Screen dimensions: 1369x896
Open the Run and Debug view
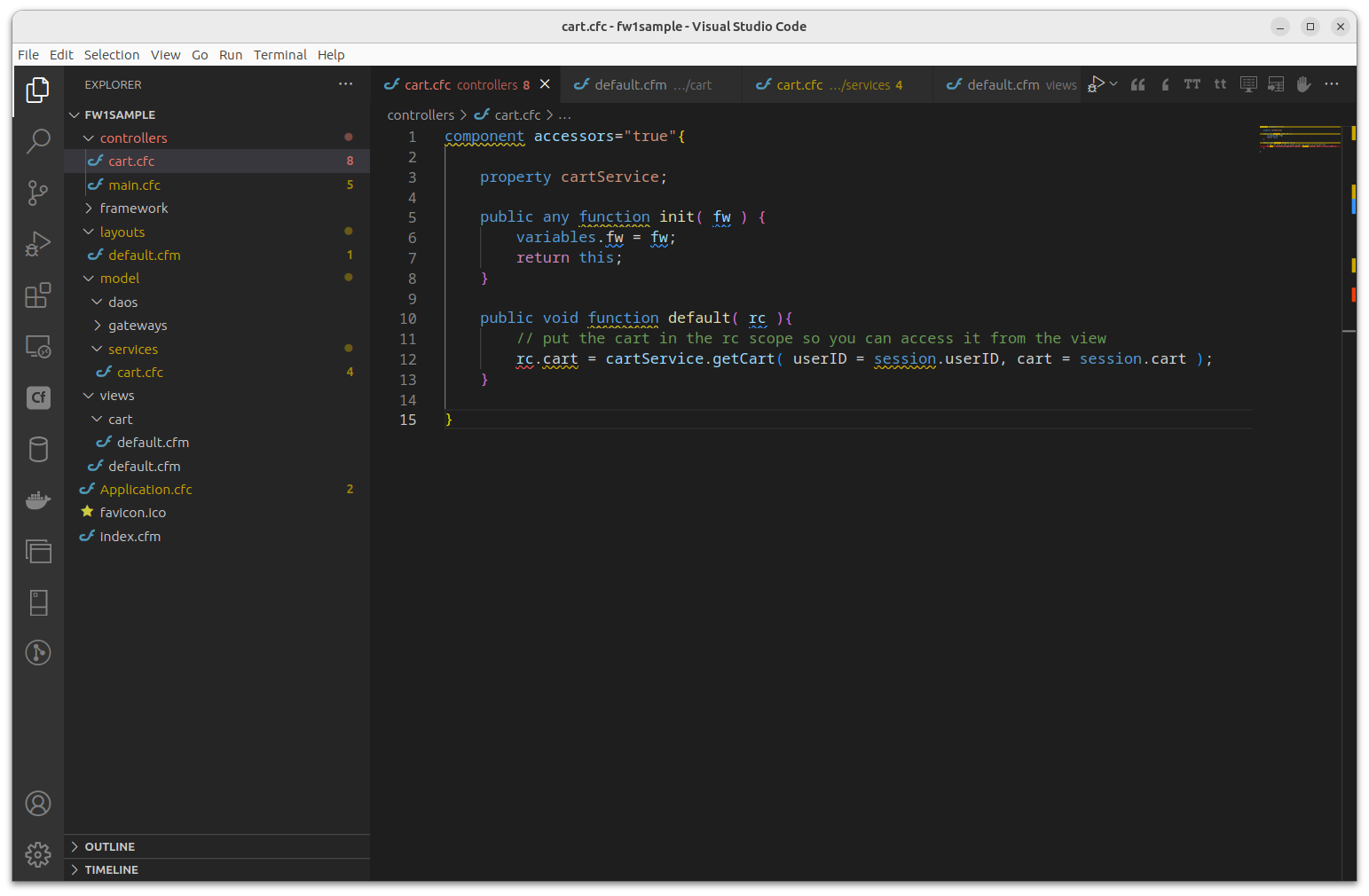point(38,243)
